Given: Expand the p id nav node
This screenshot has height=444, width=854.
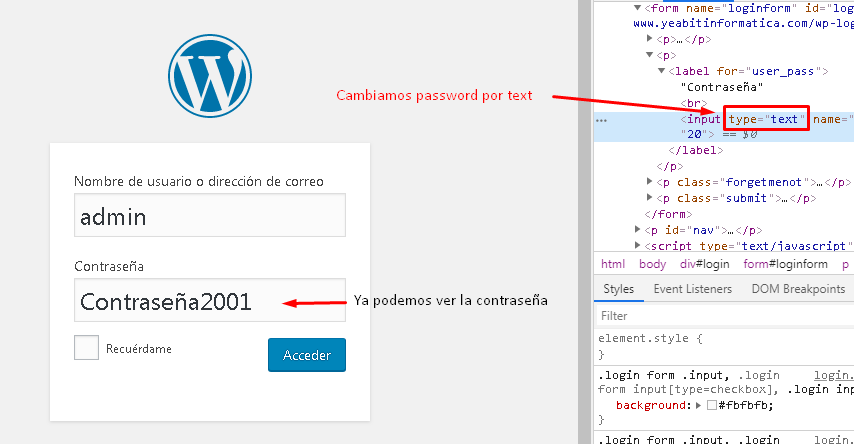Looking at the screenshot, I should [637, 229].
